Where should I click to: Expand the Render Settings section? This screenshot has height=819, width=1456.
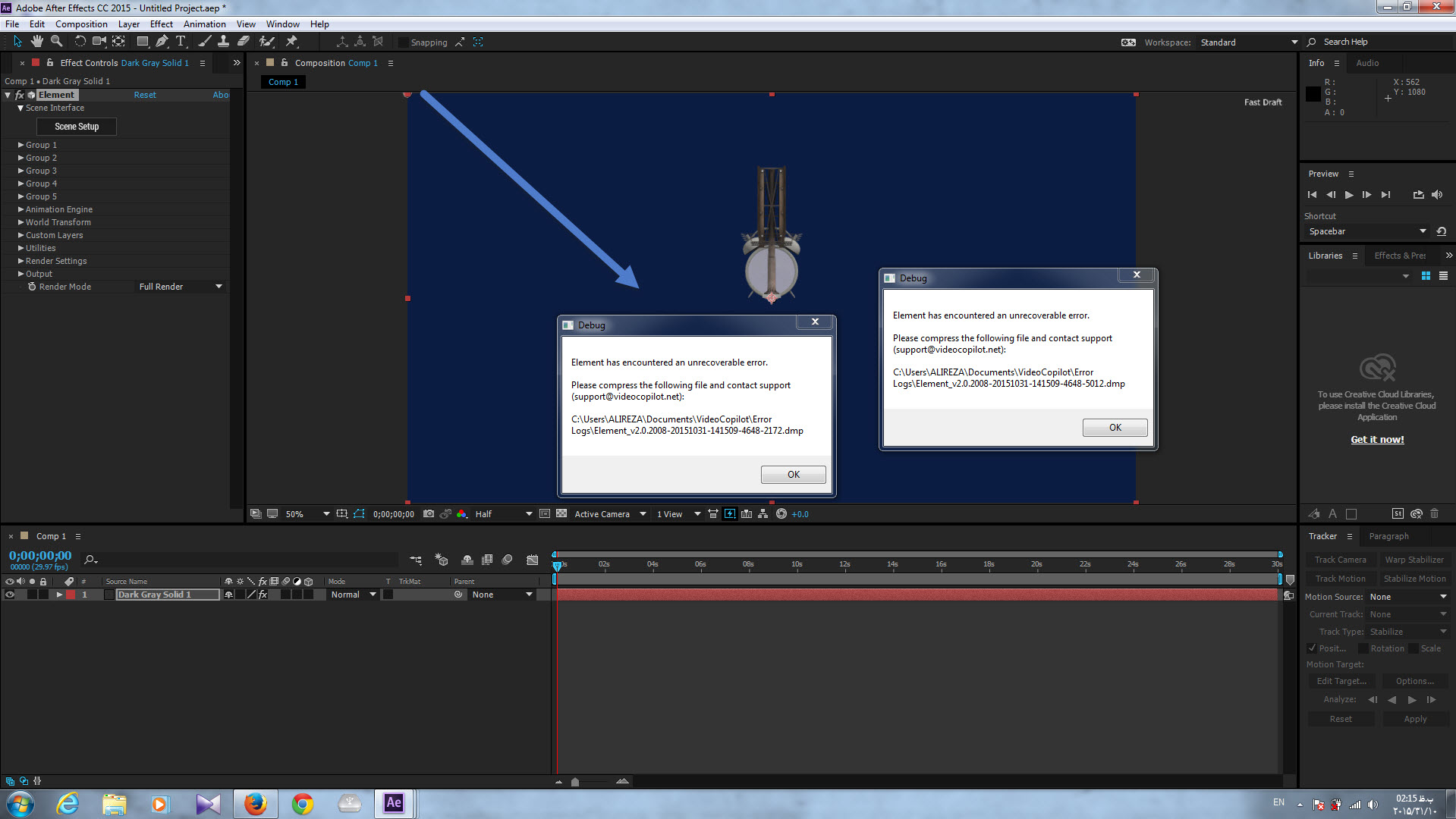pyautogui.click(x=21, y=261)
